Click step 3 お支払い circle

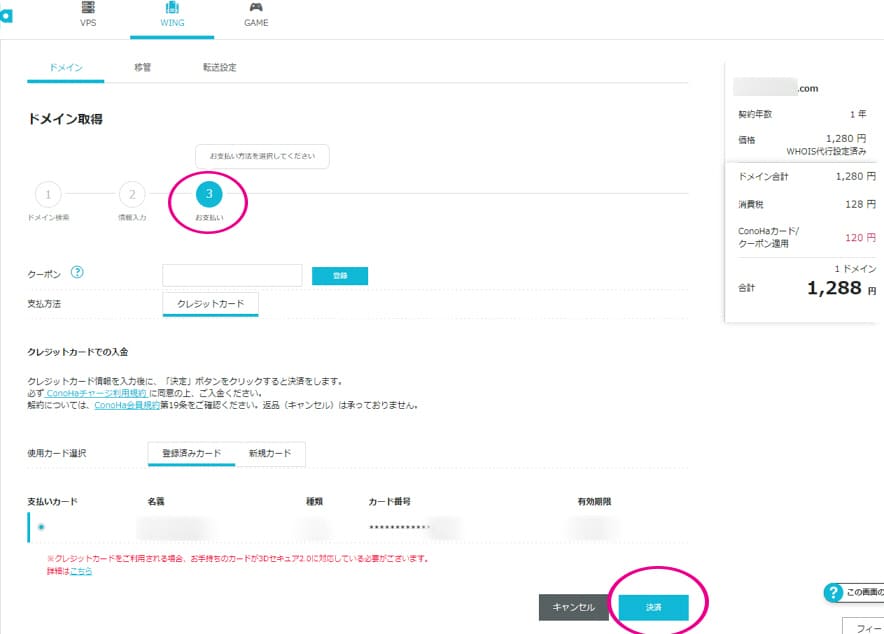tap(209, 194)
